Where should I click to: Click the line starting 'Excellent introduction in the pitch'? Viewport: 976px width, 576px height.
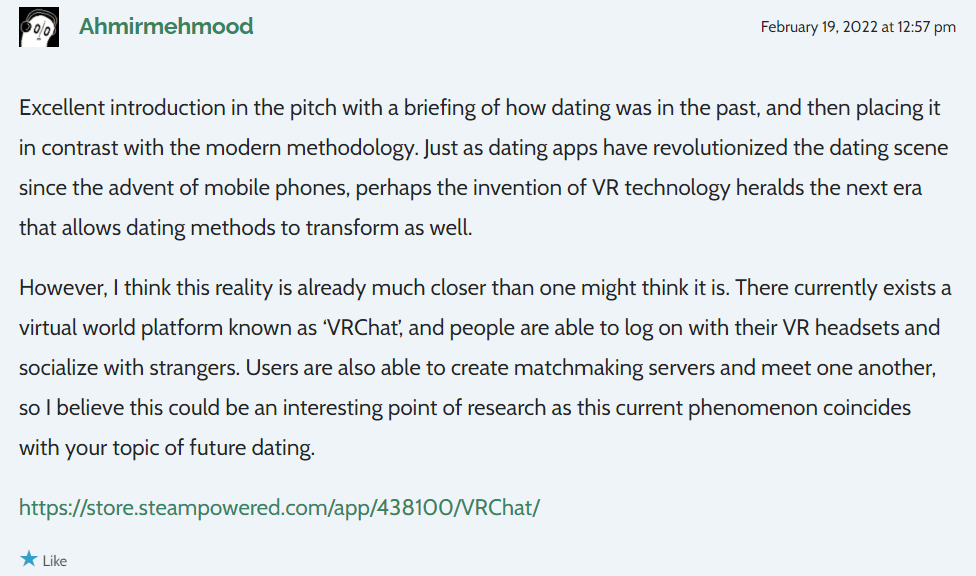[x=479, y=108]
